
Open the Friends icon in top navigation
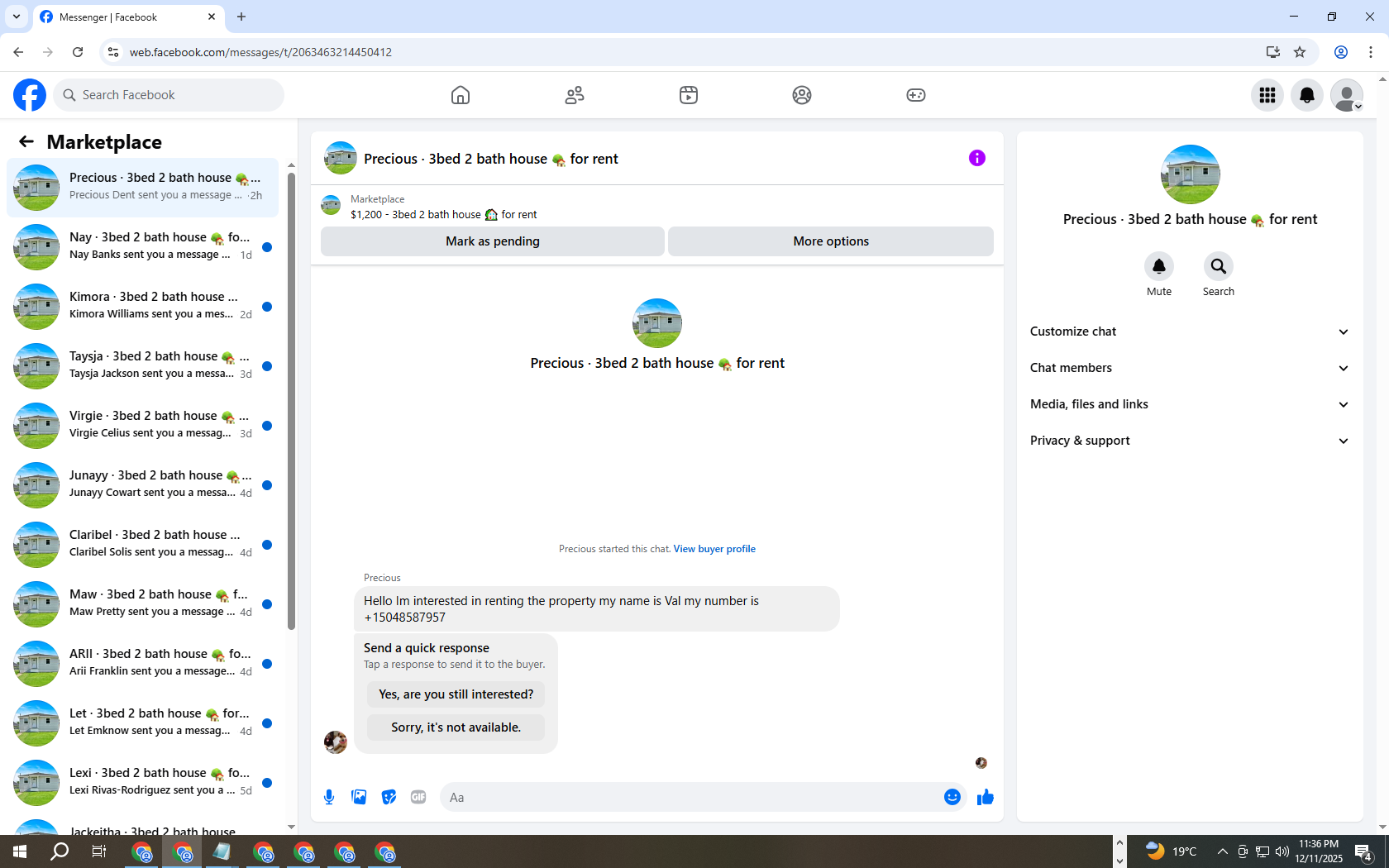coord(575,95)
